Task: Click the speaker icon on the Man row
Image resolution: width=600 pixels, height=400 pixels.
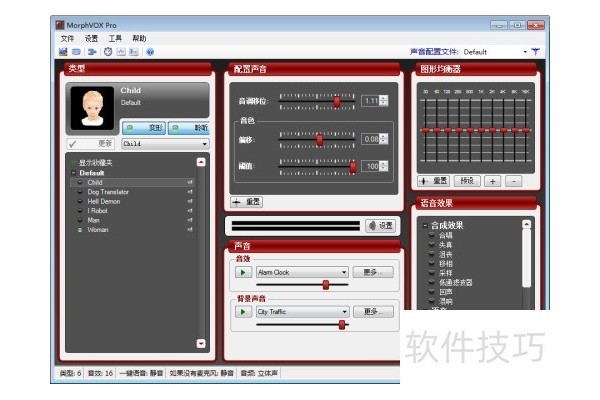Action: tap(190, 220)
